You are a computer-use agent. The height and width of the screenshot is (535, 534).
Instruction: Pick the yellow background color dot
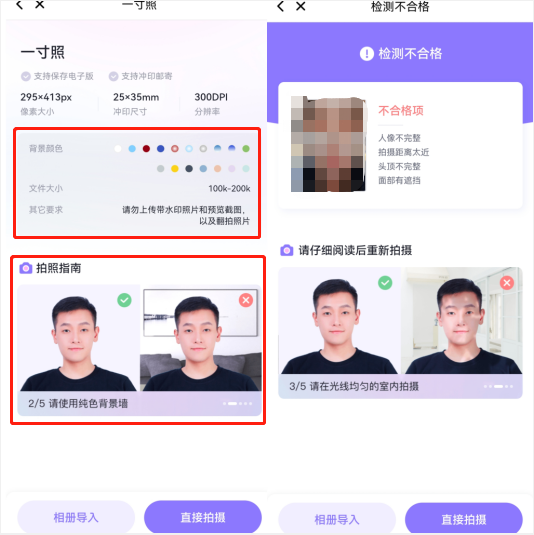[x=175, y=169]
